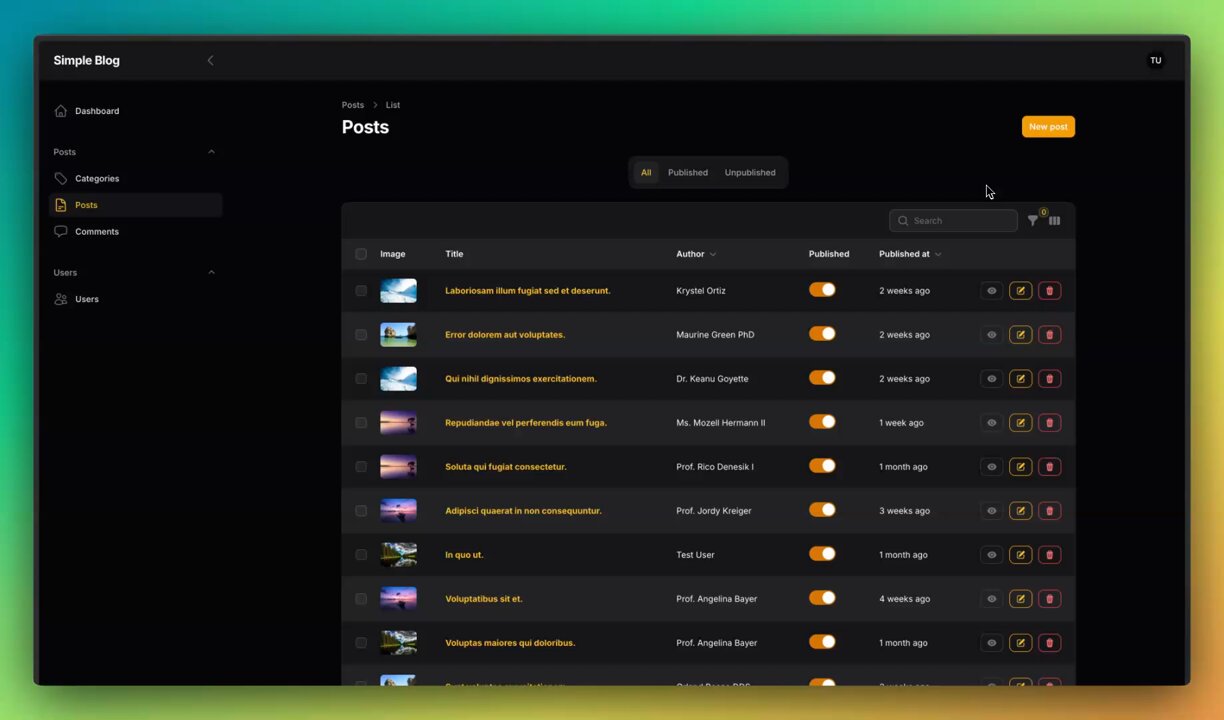This screenshot has width=1224, height=720.
Task: Check the select-all checkbox in table header
Action: pos(361,254)
